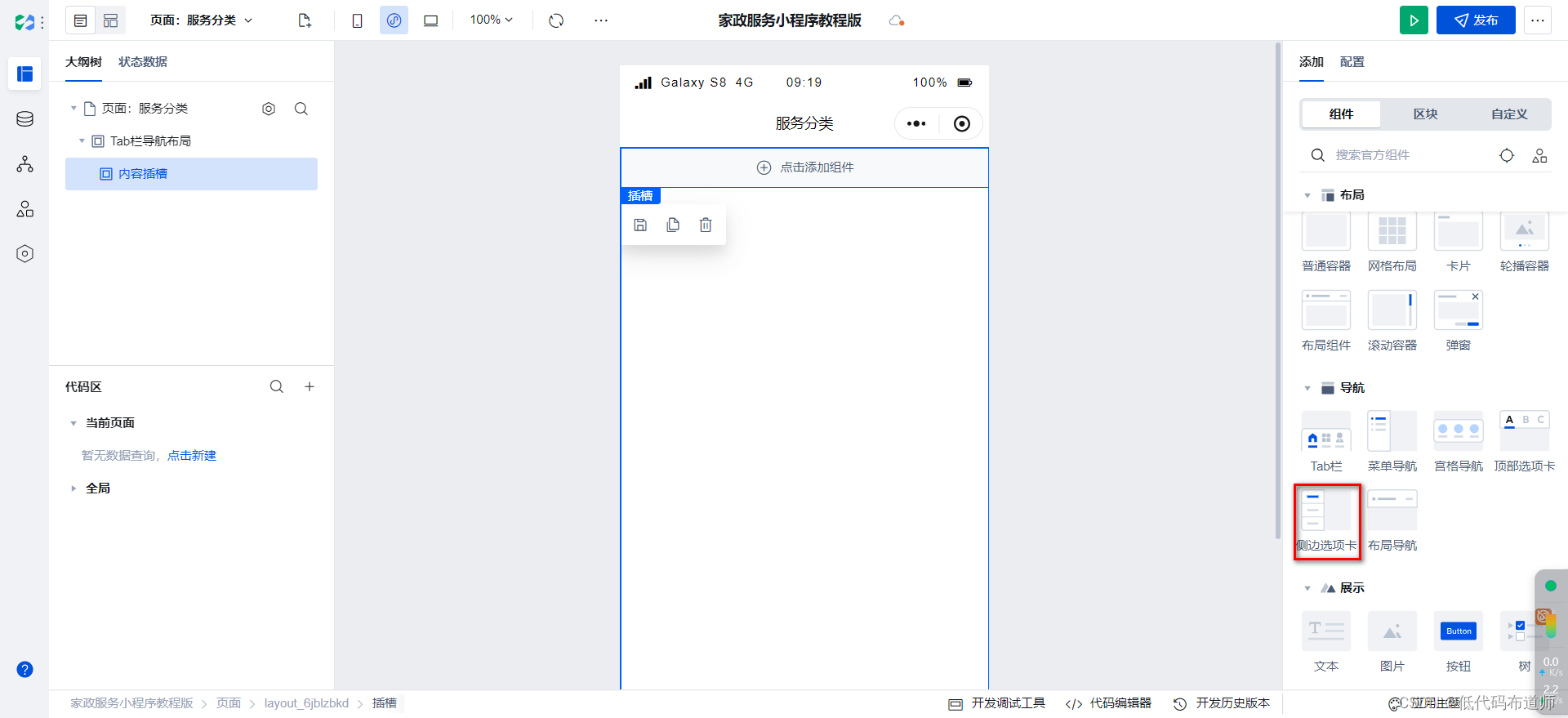The height and width of the screenshot is (718, 1568).
Task: Open the page components sidebar icon
Action: [x=24, y=74]
